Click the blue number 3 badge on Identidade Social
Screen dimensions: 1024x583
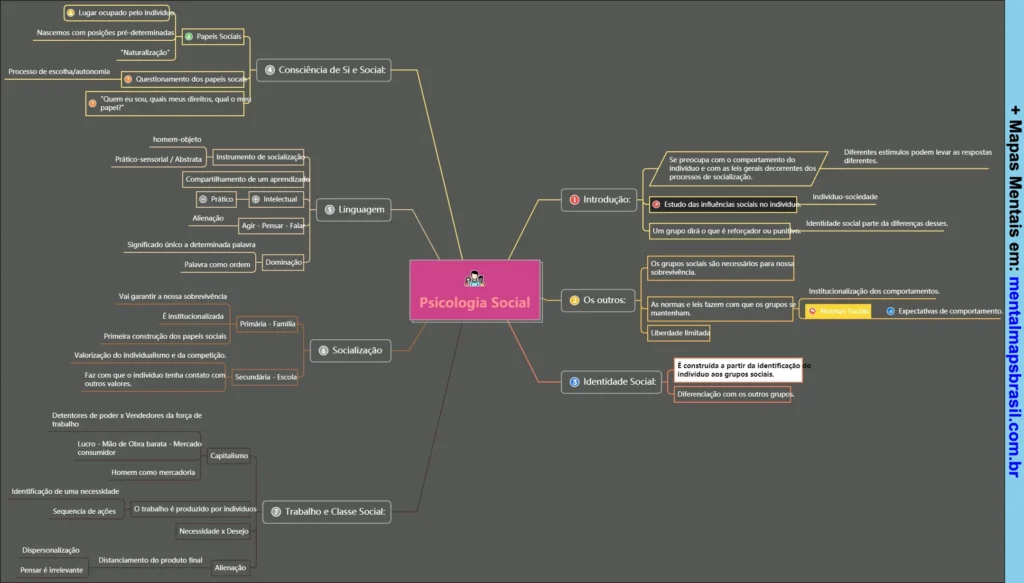(574, 381)
